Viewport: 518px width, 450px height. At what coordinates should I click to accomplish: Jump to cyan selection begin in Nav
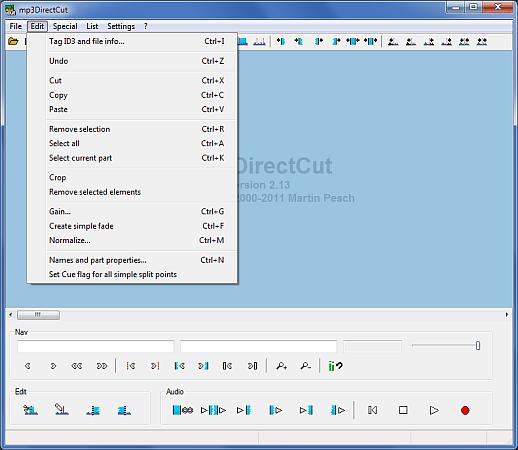[179, 366]
